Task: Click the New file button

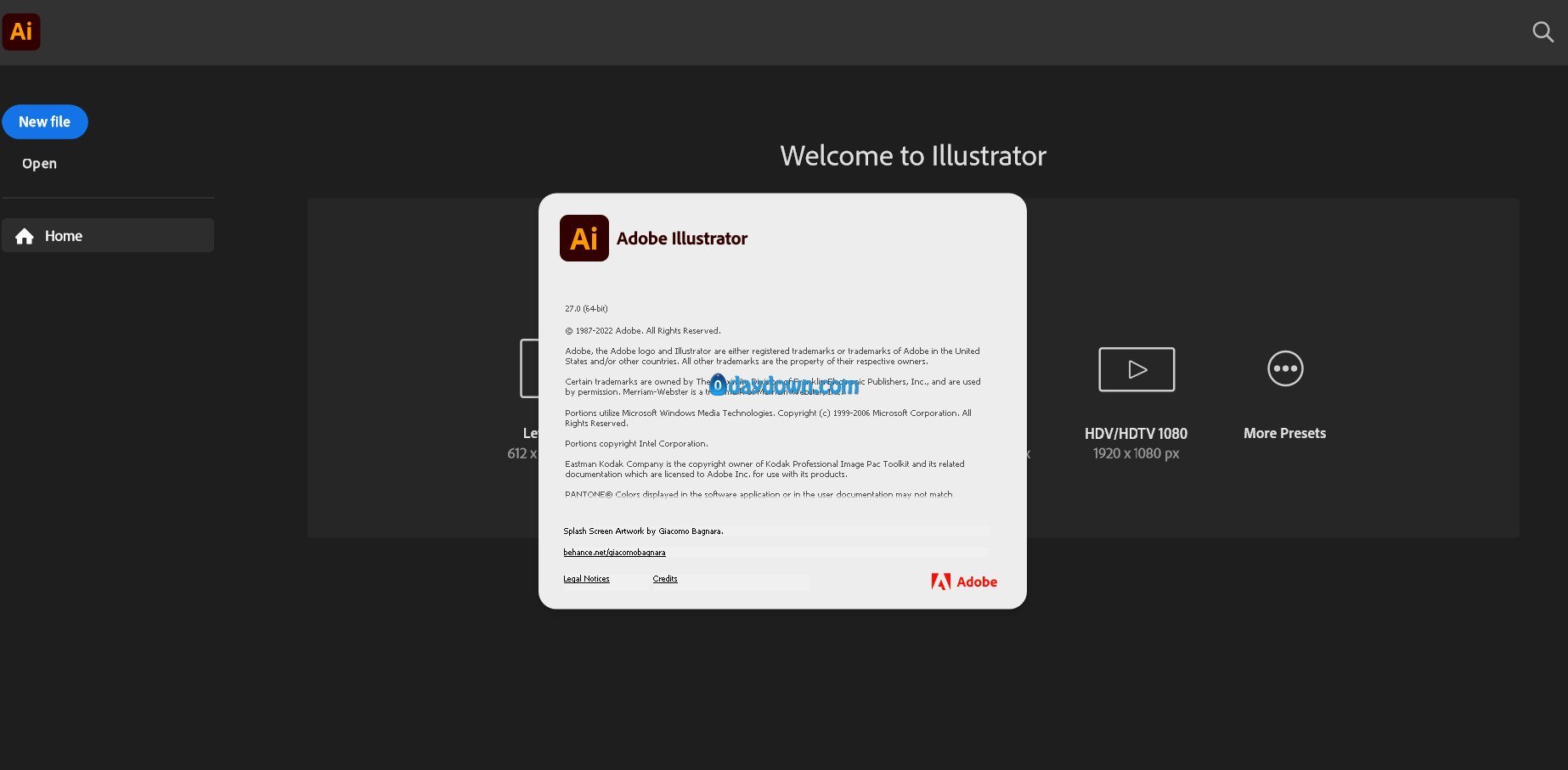Action: 45,121
